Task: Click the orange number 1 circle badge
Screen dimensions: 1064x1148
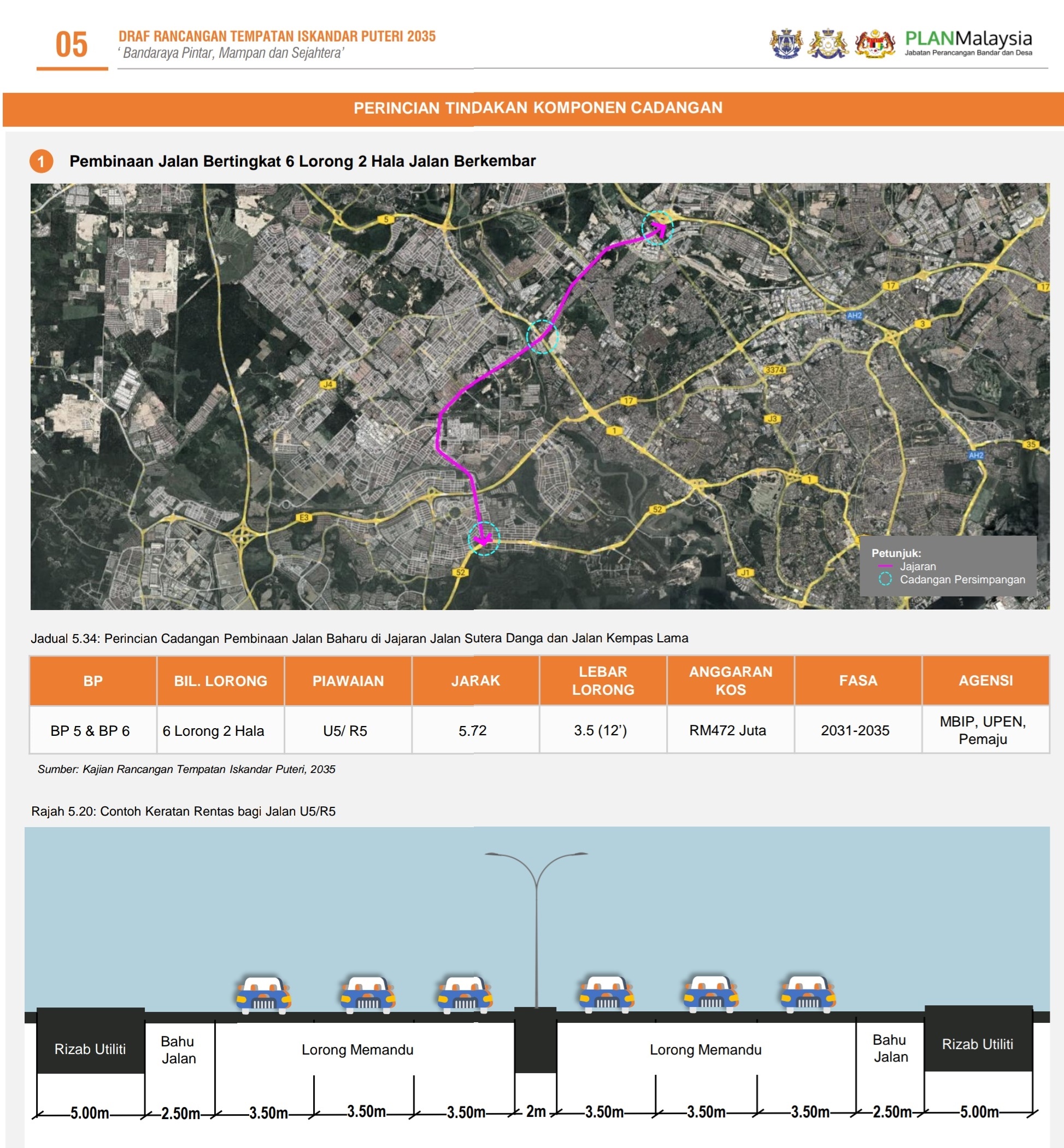Action: pos(41,161)
